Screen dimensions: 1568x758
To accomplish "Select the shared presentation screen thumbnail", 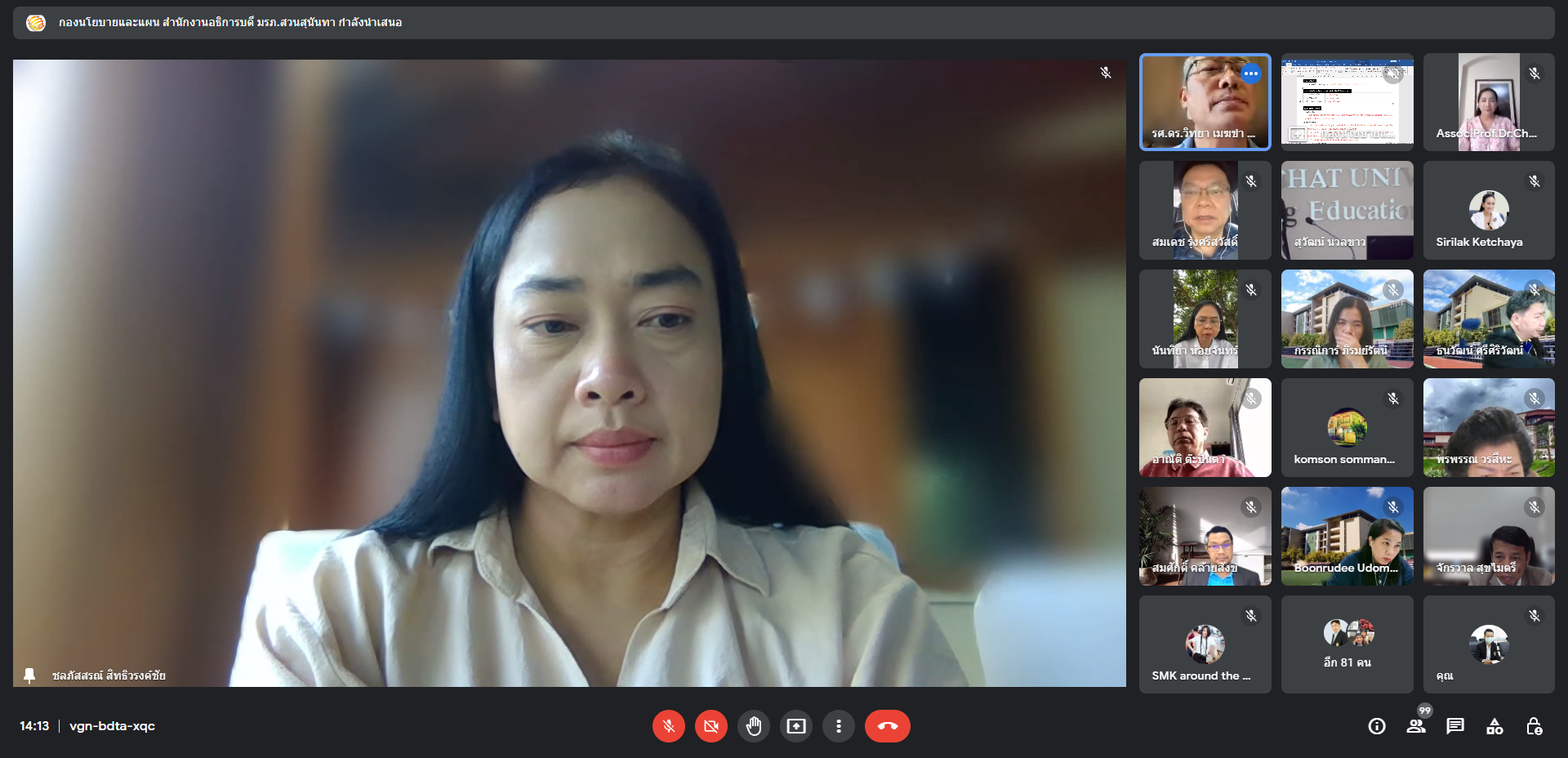I will (1347, 102).
